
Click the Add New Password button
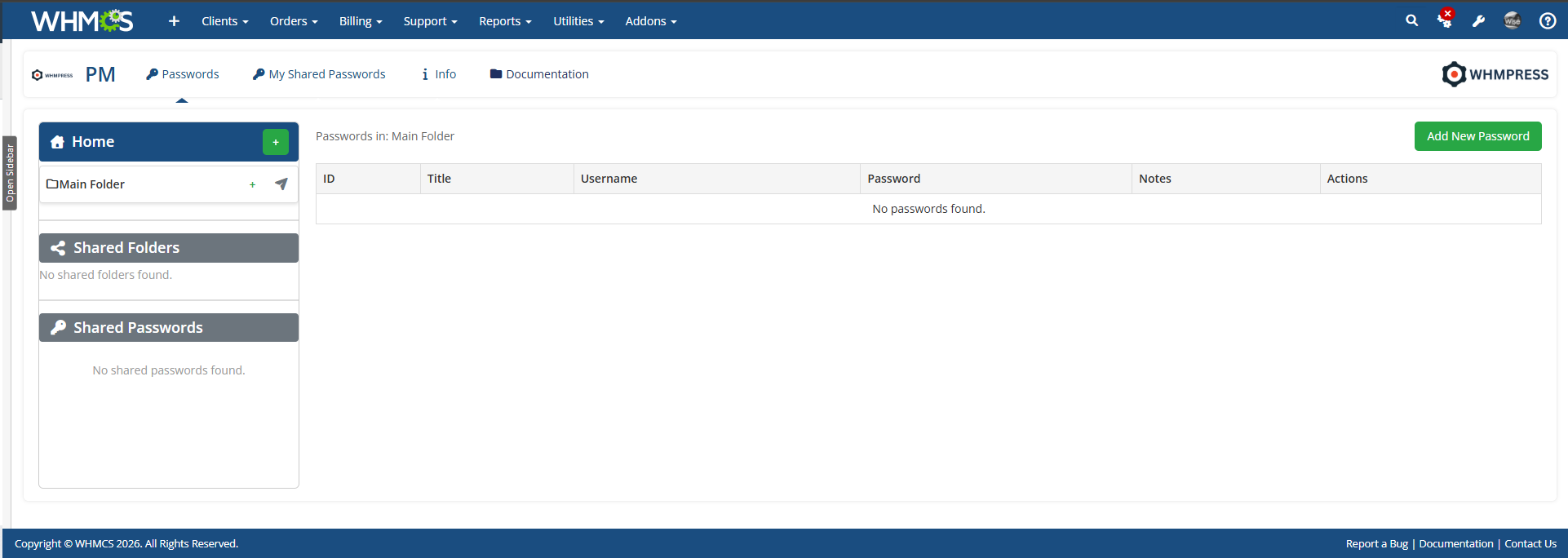coord(1477,136)
